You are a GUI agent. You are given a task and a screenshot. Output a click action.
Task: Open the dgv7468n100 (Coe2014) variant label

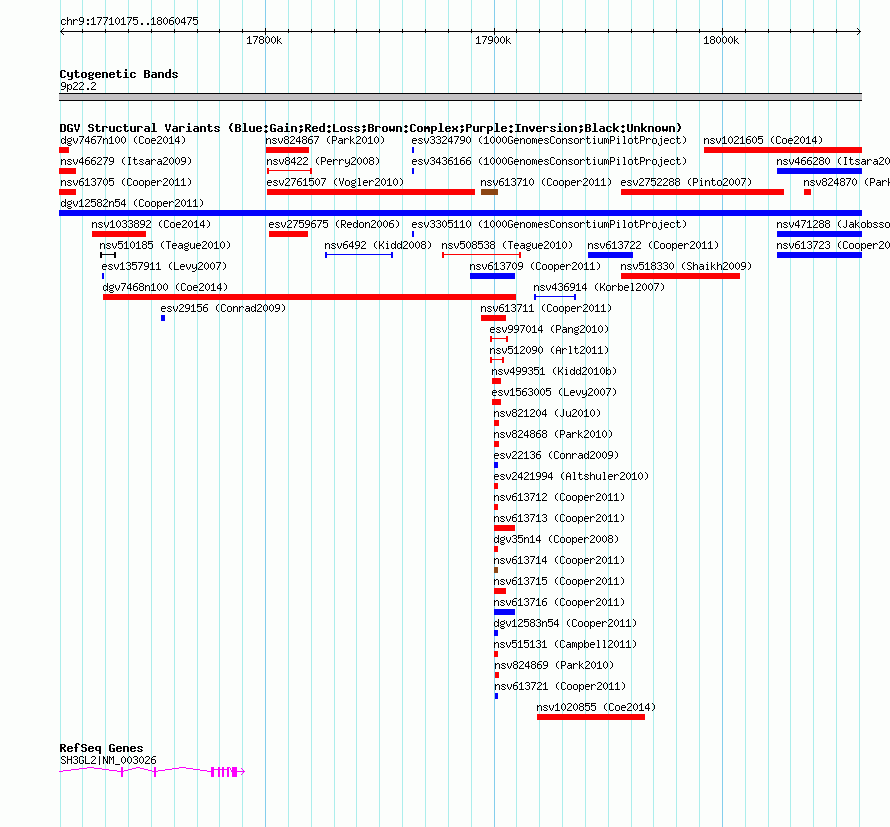165,287
